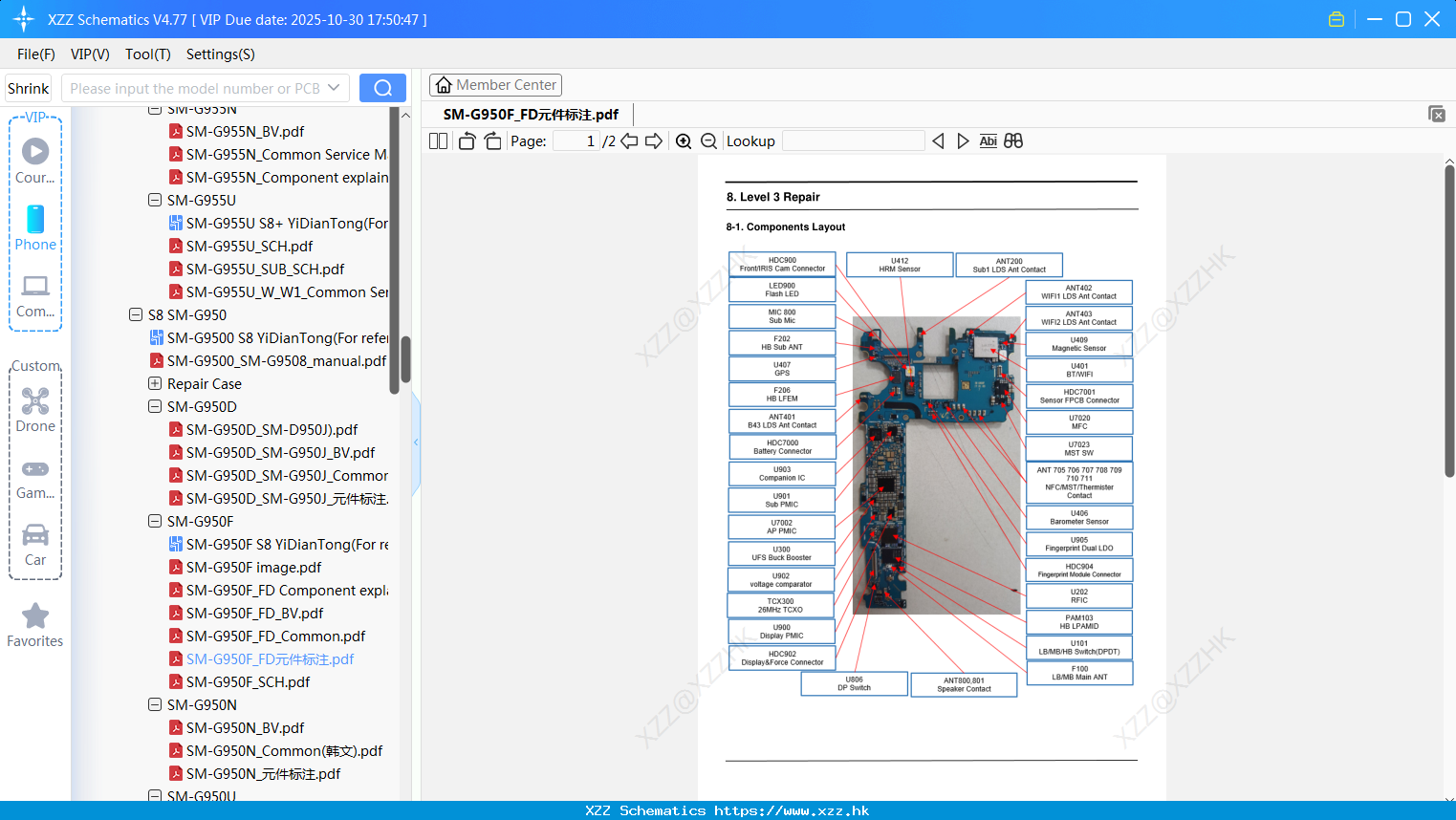The width and height of the screenshot is (1456, 820).
Task: Collapse the SM-G950F folder
Action: point(155,521)
